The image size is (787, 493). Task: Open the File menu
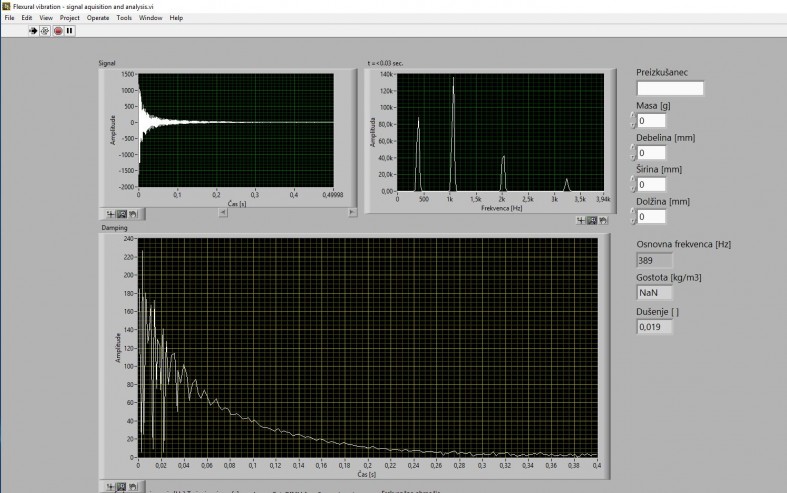pyautogui.click(x=10, y=18)
